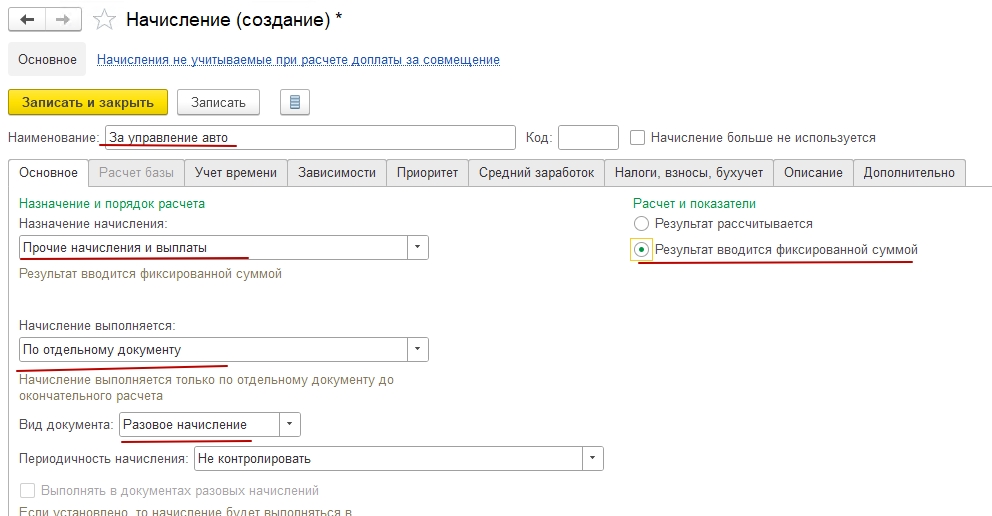Screen dimensions: 992x516
Task: Open 'Периодичность начисления' dropdown
Action: point(592,458)
